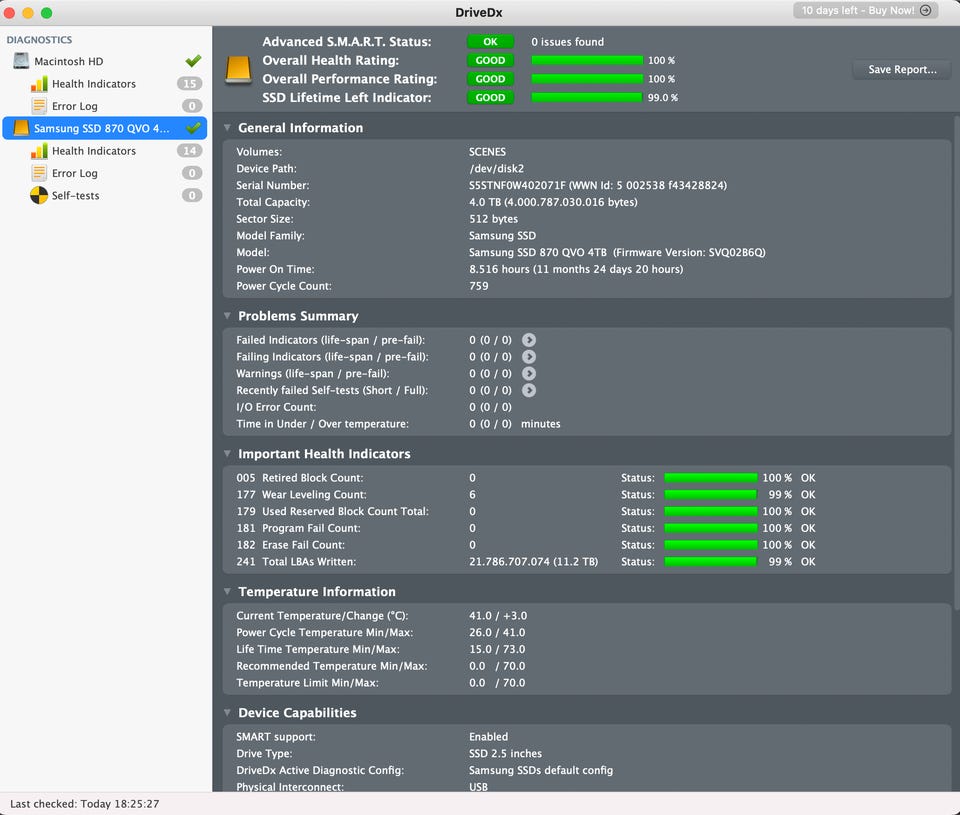Collapse the Temperature Information section

(228, 592)
